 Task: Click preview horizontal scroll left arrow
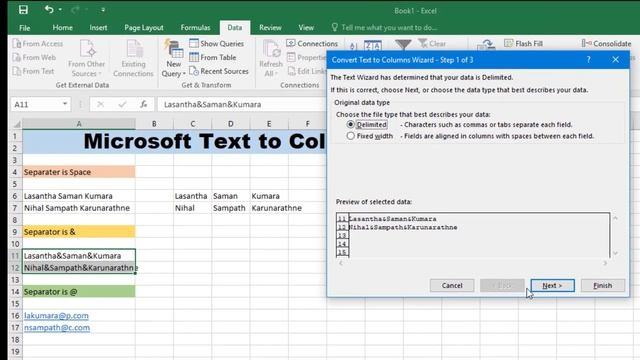click(x=341, y=263)
